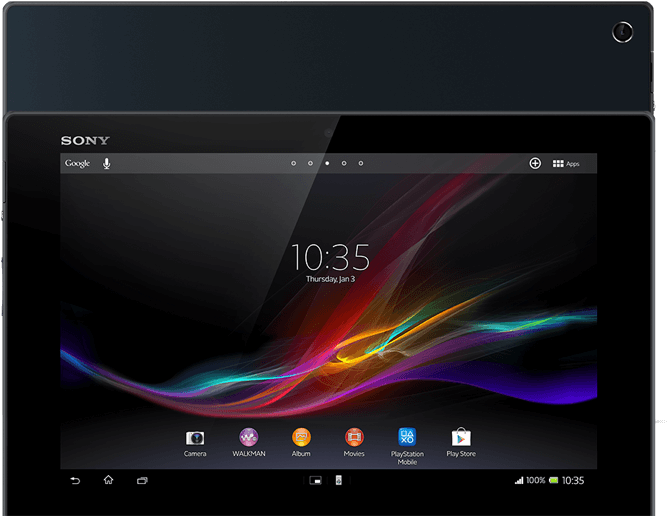
Task: Tap the green battery icon
Action: (x=553, y=480)
